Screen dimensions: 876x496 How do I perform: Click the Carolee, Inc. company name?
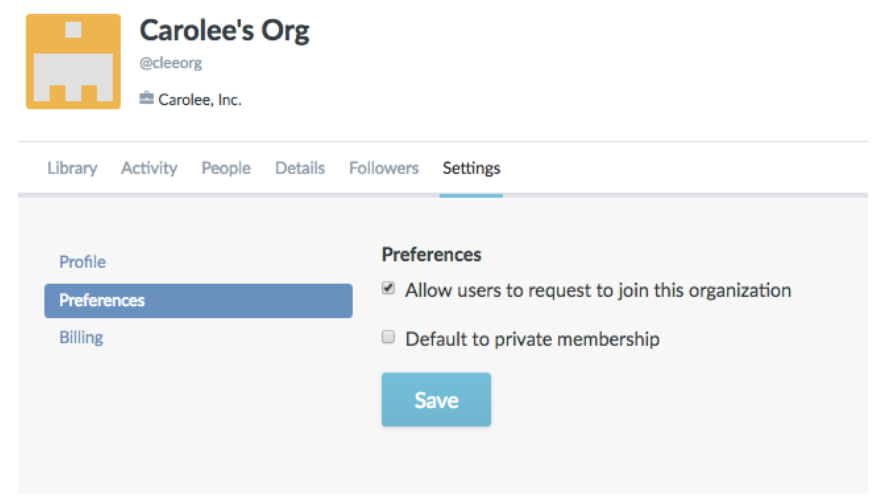point(200,100)
